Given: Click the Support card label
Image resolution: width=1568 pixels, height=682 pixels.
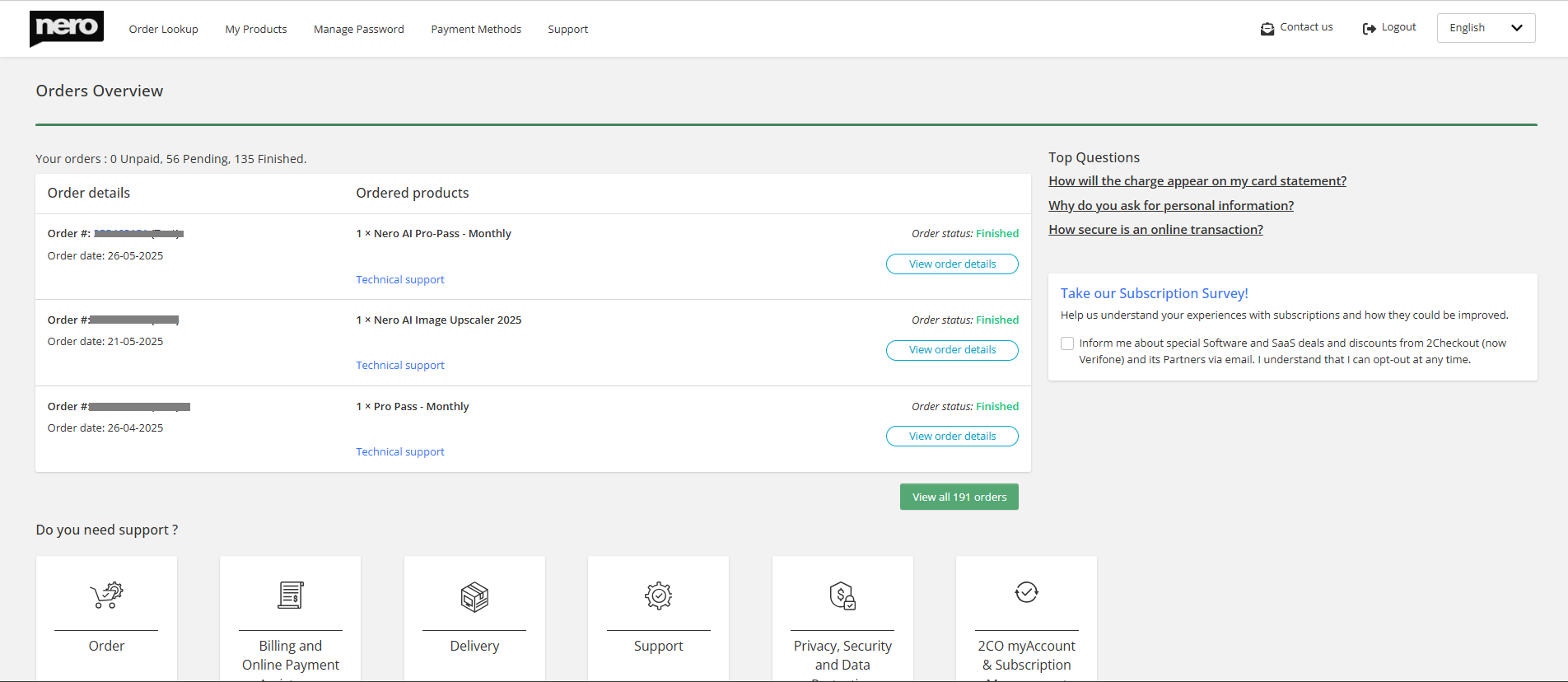Looking at the screenshot, I should 659,646.
